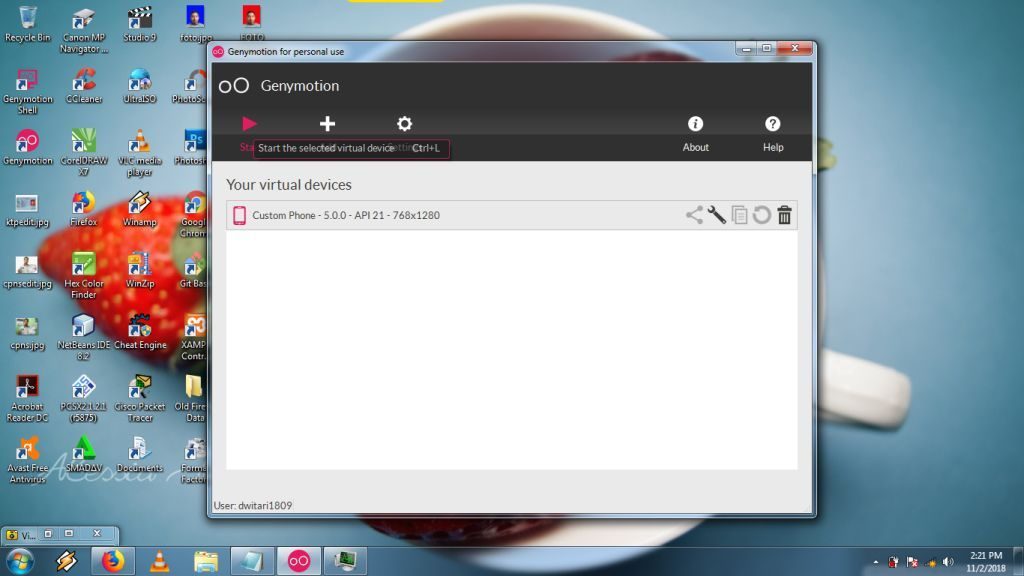
Task: Factory reset the Custom Phone device
Action: (761, 215)
